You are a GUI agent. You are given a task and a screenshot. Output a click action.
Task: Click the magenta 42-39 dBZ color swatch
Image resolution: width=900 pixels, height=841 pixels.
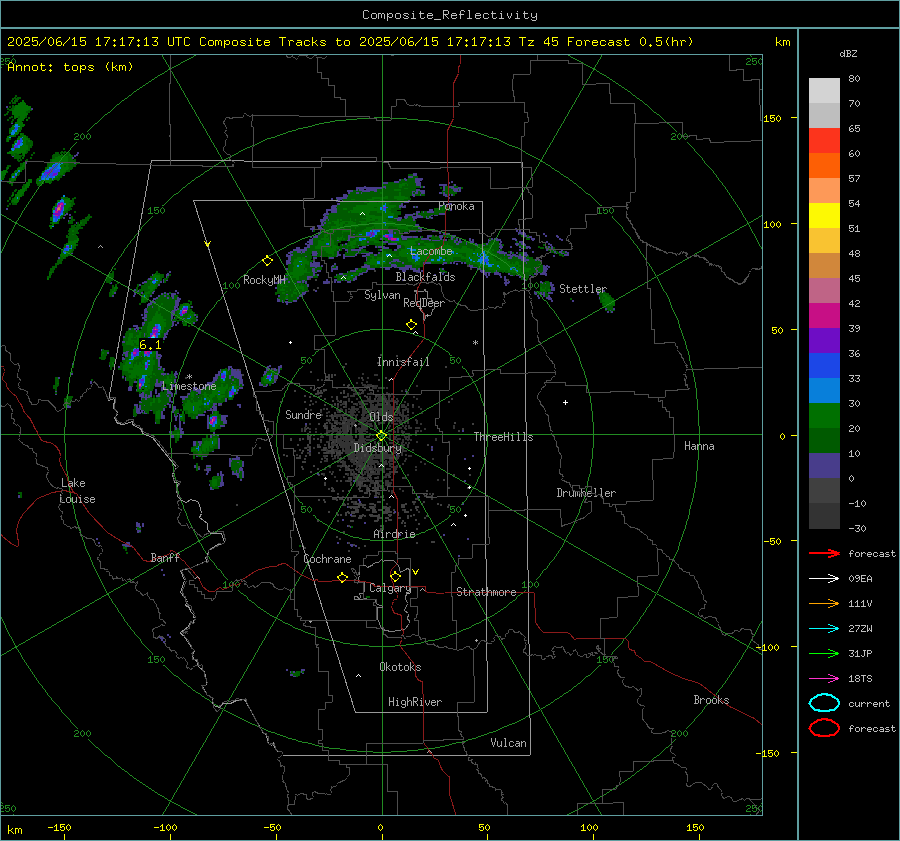coord(824,316)
